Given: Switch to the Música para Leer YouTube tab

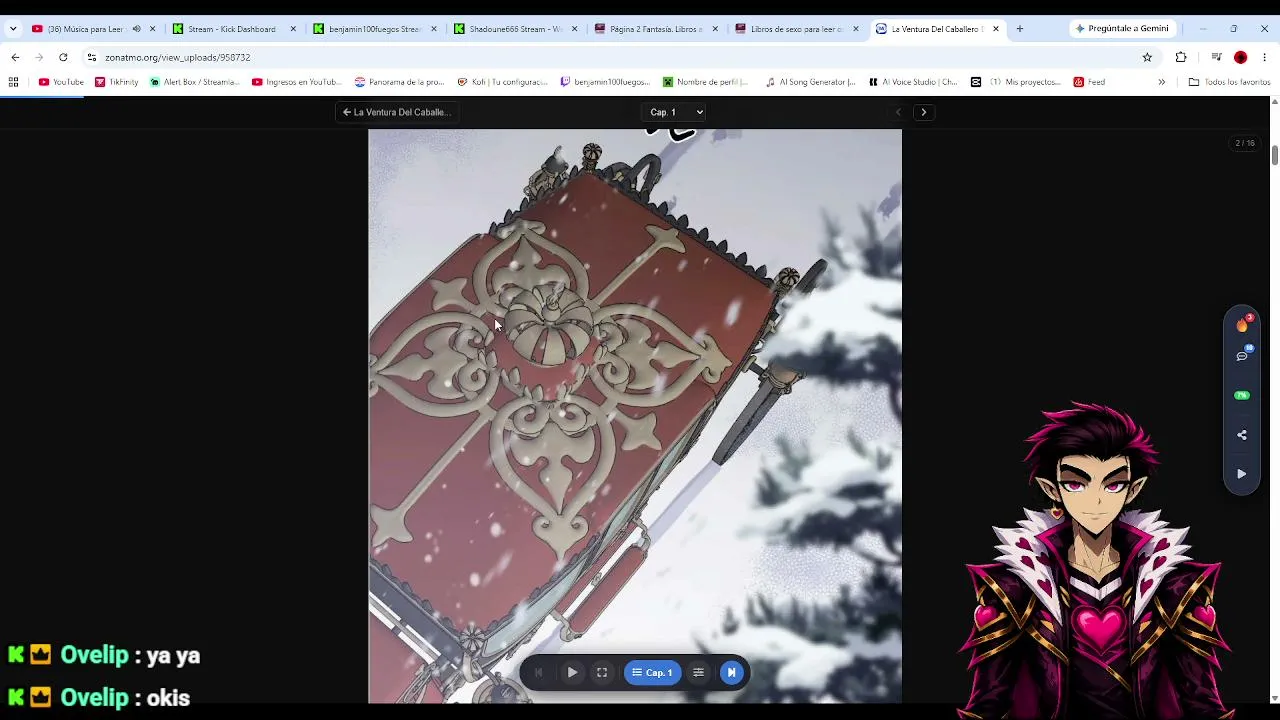Looking at the screenshot, I should [x=83, y=29].
